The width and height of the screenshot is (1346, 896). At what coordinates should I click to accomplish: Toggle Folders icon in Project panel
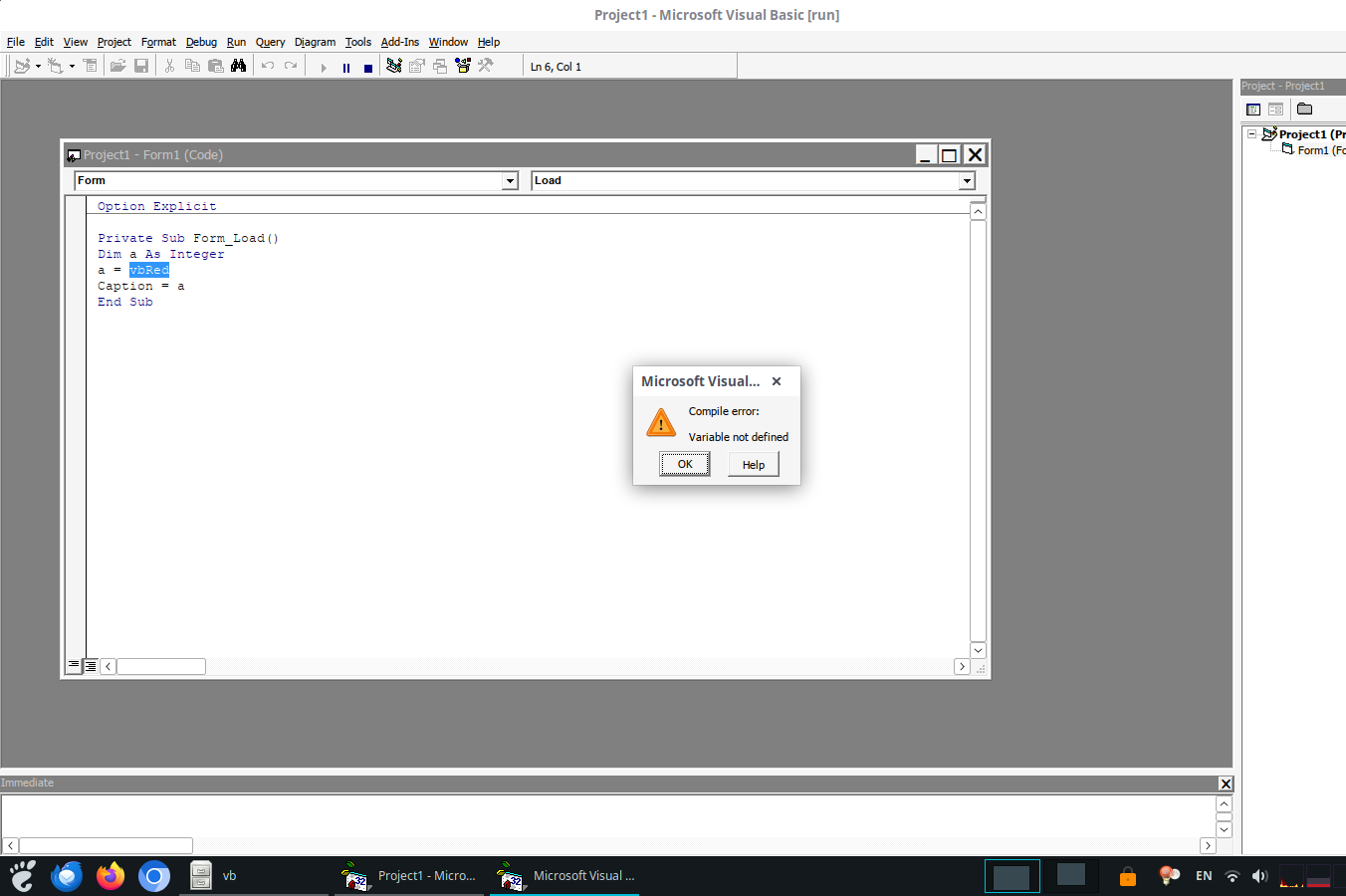coord(1304,110)
